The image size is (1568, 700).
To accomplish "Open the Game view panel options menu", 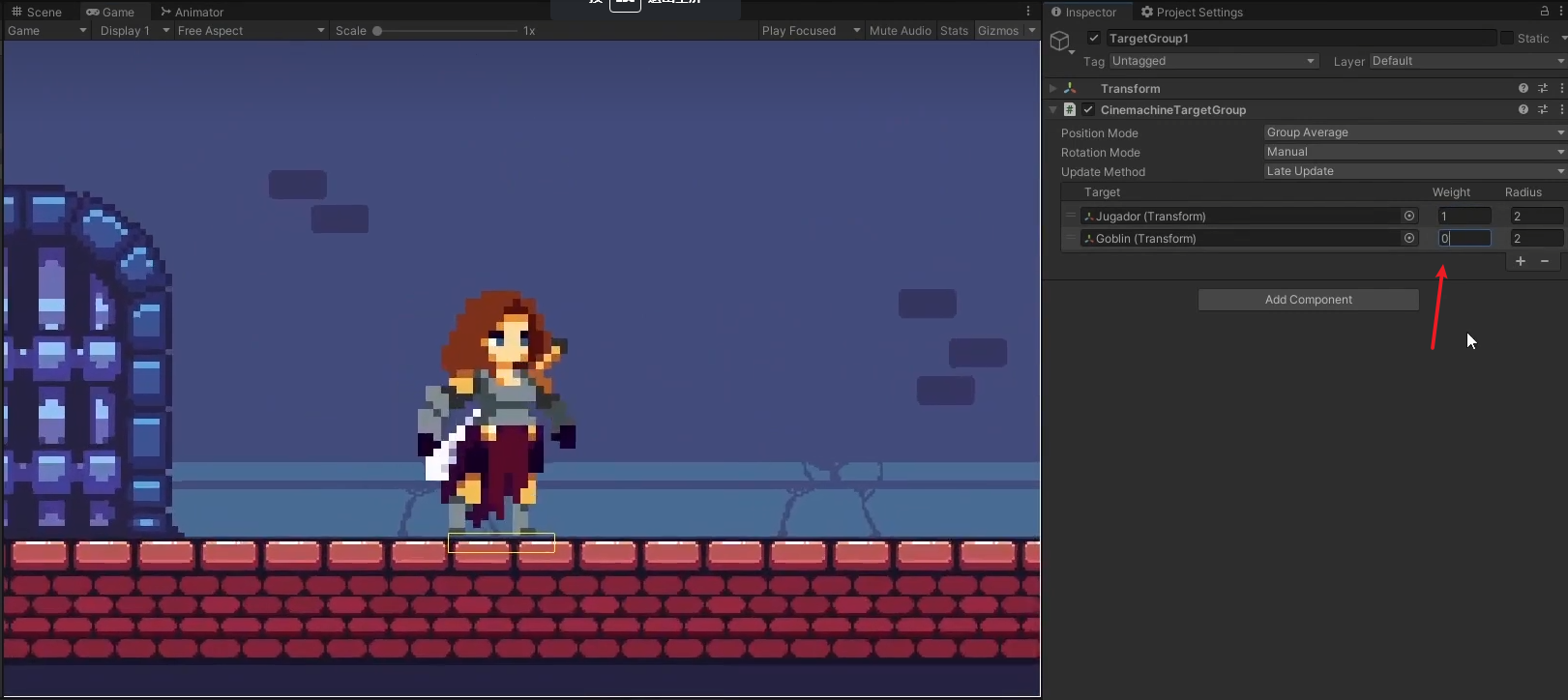I will (1028, 12).
